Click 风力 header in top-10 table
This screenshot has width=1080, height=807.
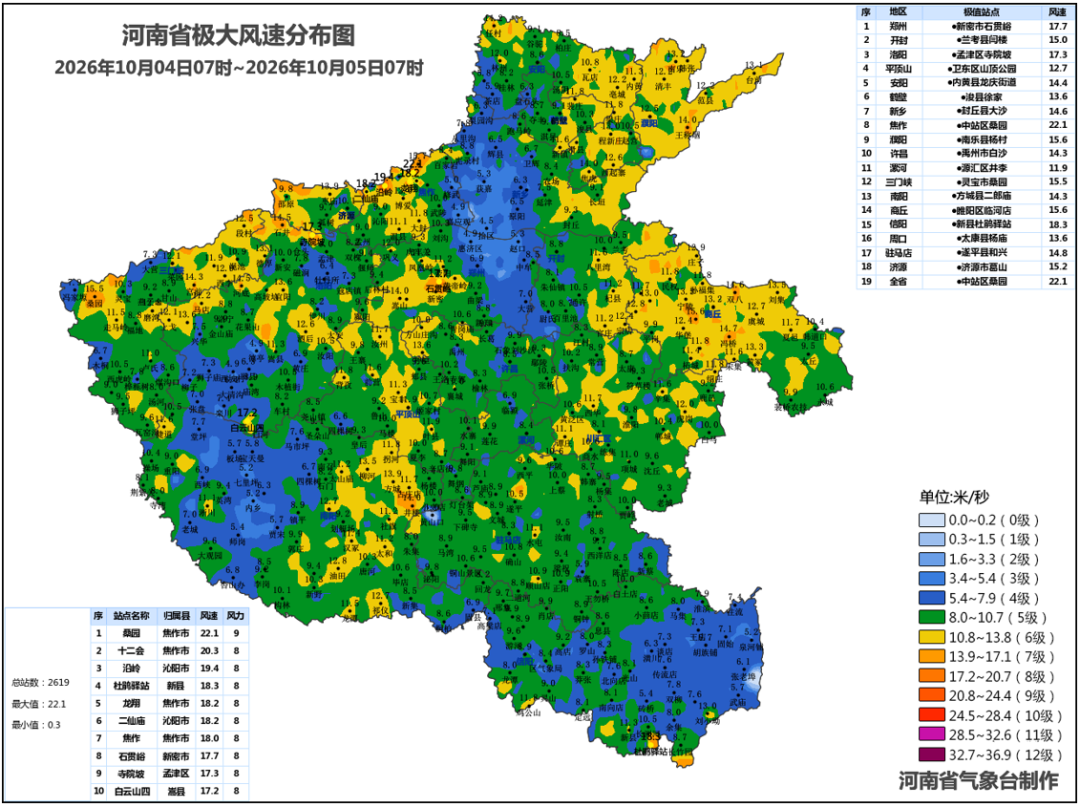236,616
